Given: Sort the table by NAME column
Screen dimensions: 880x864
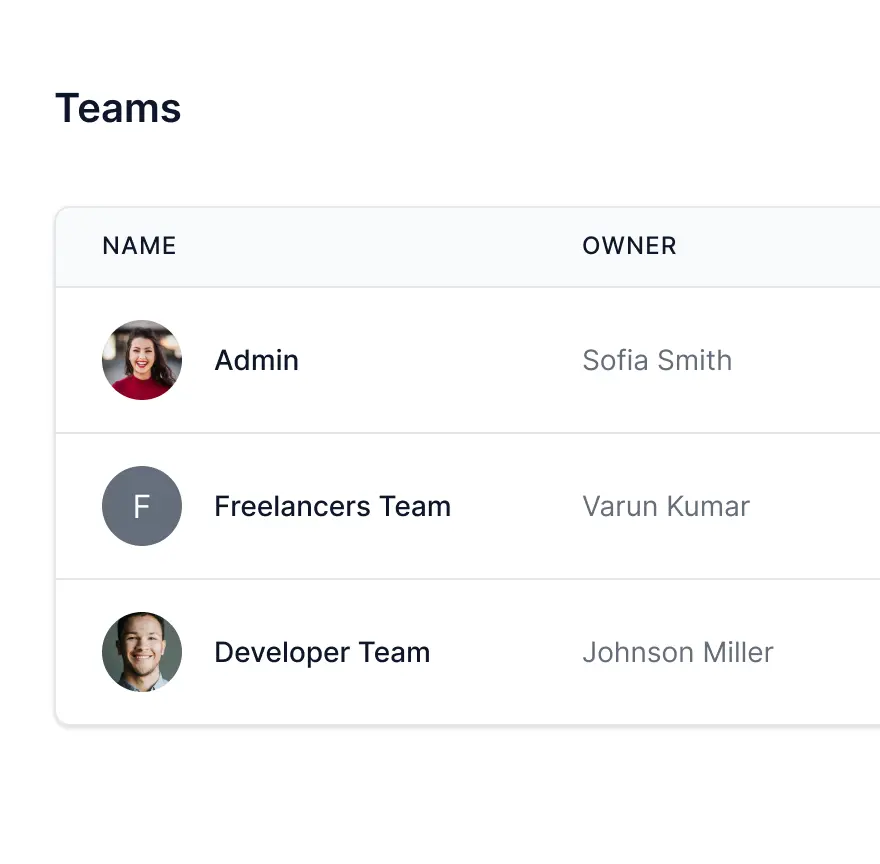Looking at the screenshot, I should 139,246.
